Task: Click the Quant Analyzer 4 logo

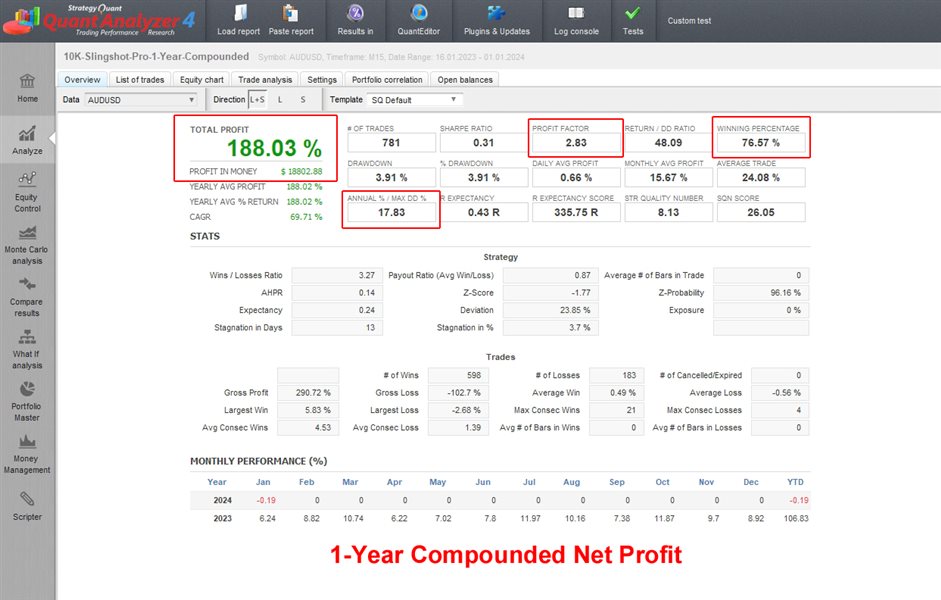Action: (100, 20)
